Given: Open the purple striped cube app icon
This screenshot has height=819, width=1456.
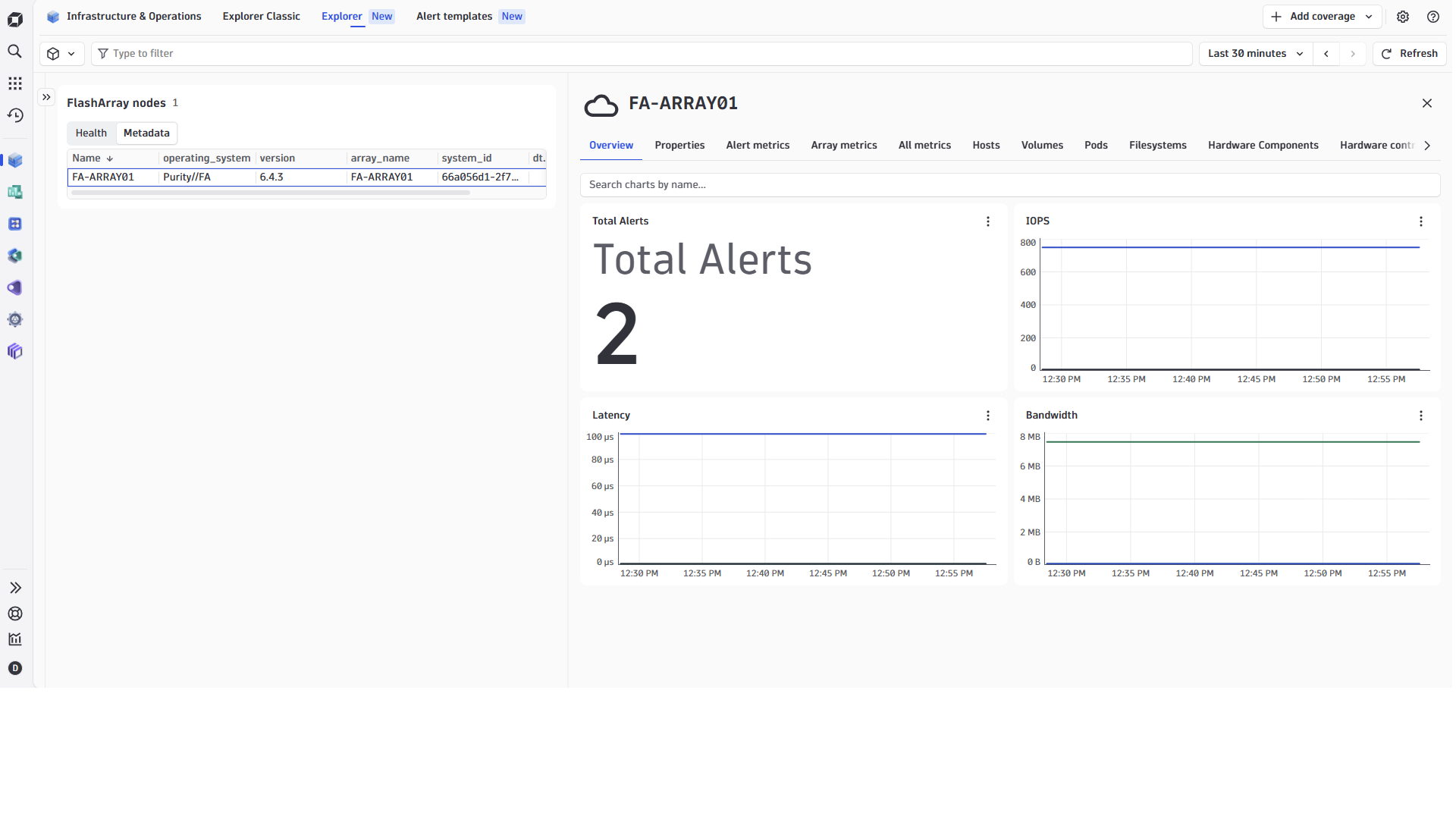Looking at the screenshot, I should click(x=15, y=352).
